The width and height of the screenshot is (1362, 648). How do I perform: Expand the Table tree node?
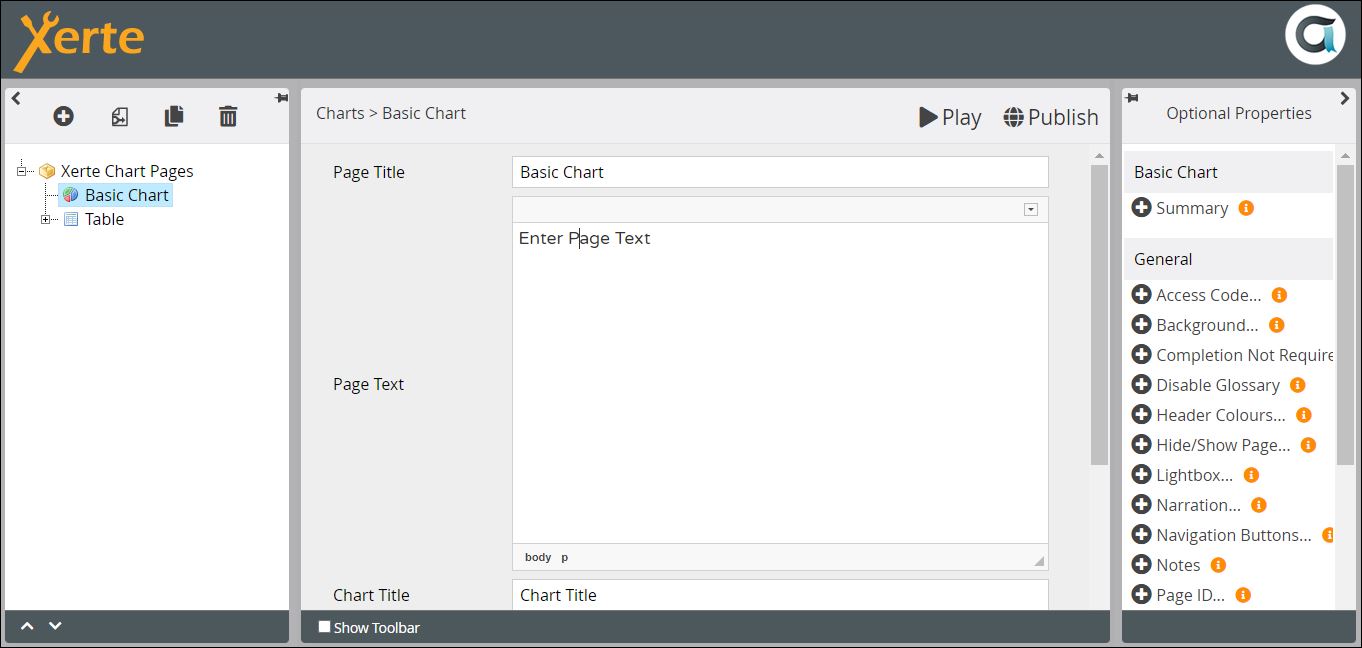pos(46,220)
